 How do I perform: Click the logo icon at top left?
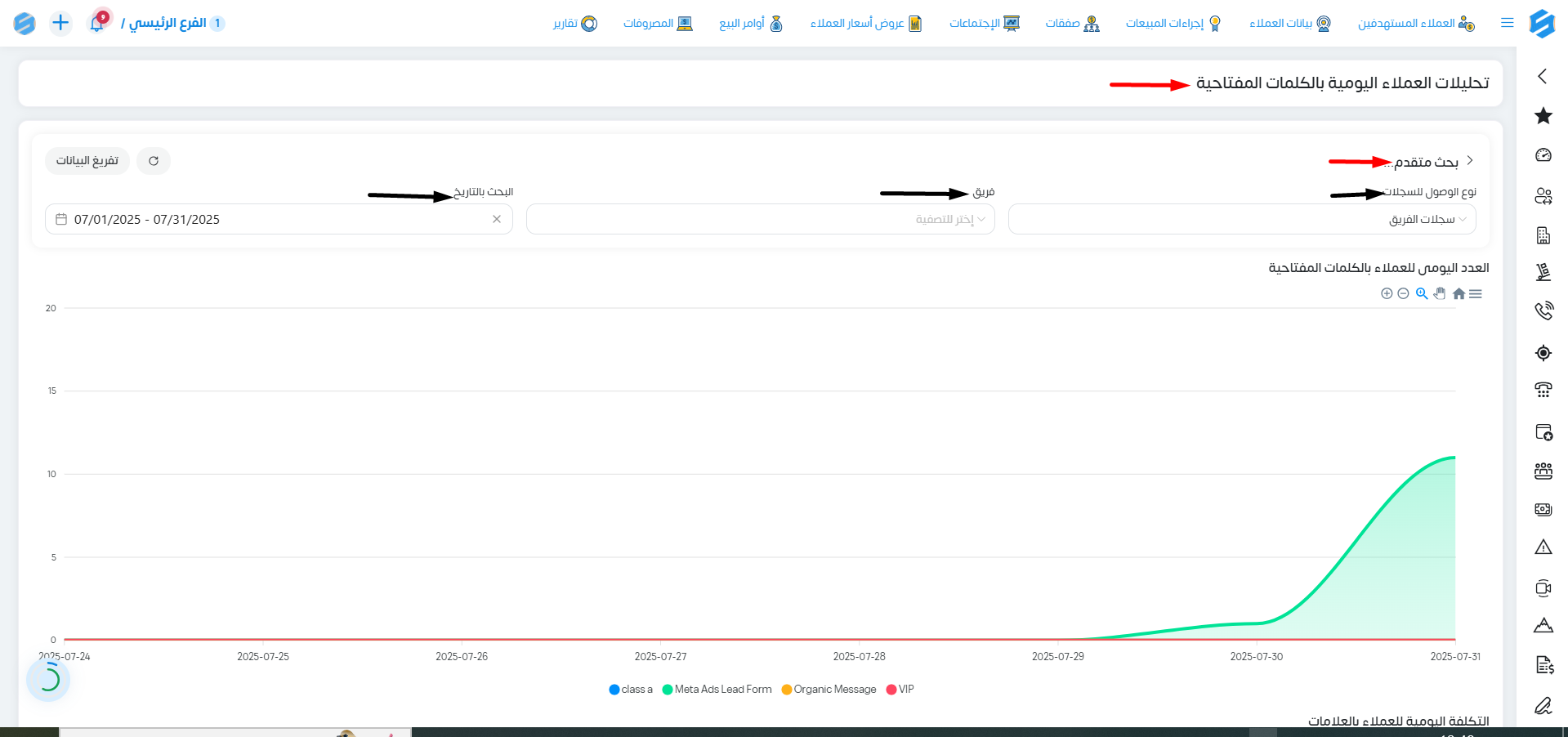[25, 23]
